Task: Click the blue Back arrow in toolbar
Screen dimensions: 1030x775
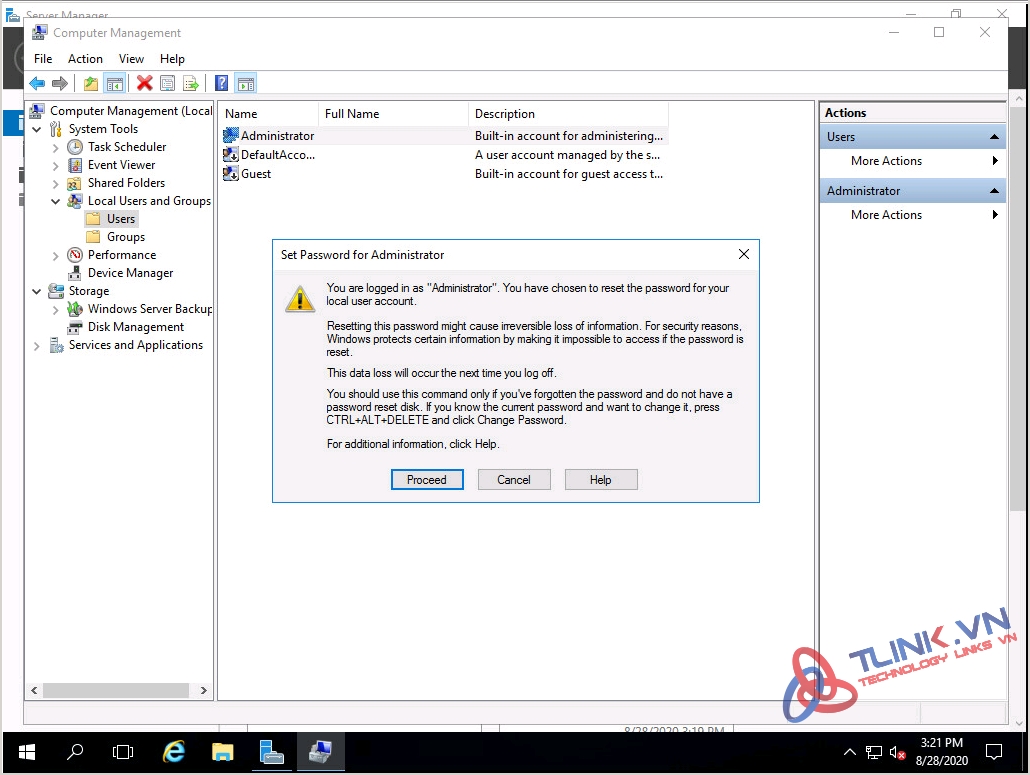Action: click(37, 84)
